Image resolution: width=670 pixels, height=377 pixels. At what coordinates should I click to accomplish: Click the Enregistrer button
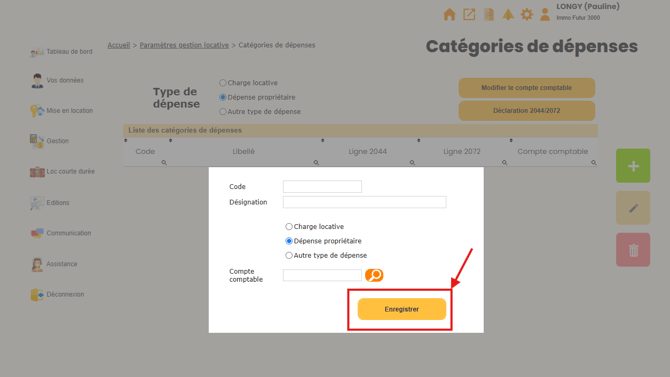click(x=402, y=309)
